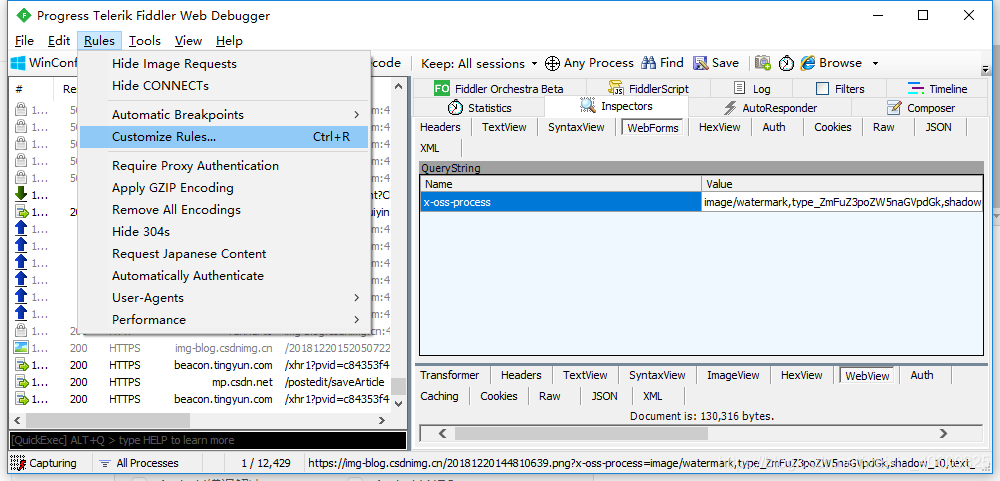Screen dimensions: 1000x481
Task: Click the timer clock toolbar icon
Action: pos(786,63)
